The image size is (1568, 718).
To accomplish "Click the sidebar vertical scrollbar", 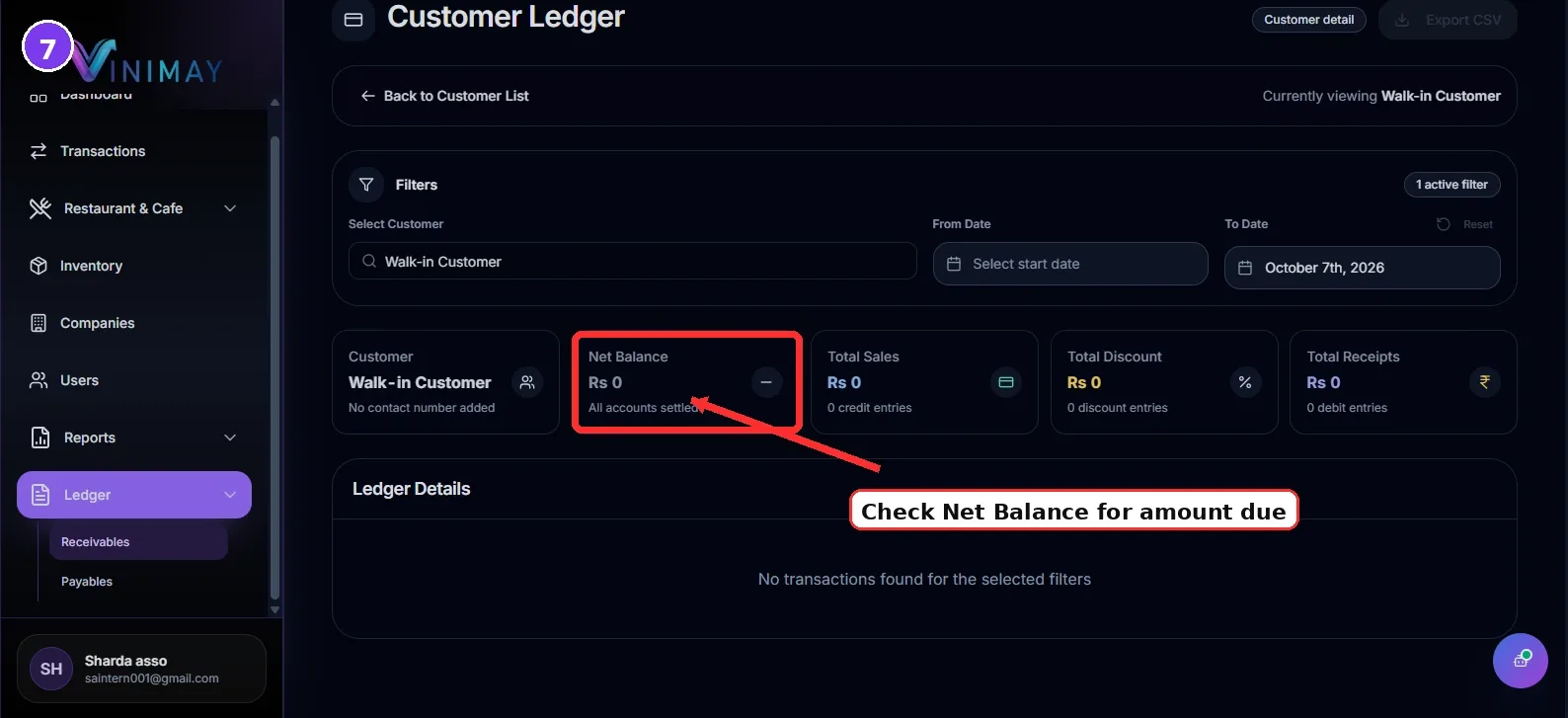I will coord(274,365).
